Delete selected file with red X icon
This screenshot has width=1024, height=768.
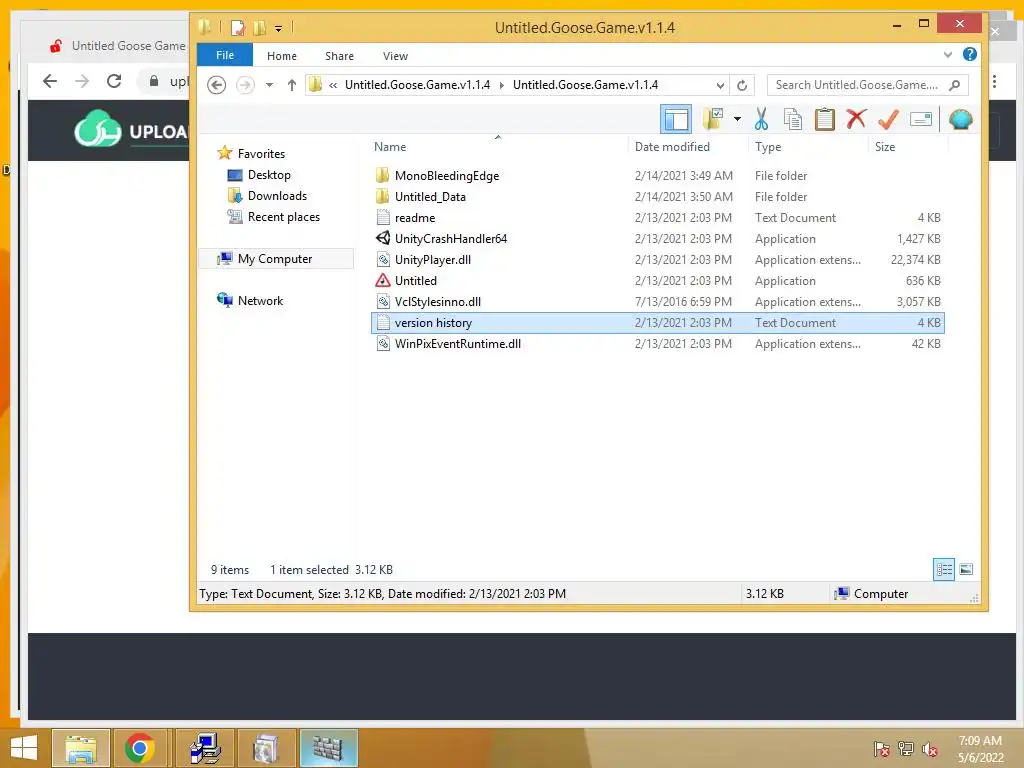tap(856, 120)
